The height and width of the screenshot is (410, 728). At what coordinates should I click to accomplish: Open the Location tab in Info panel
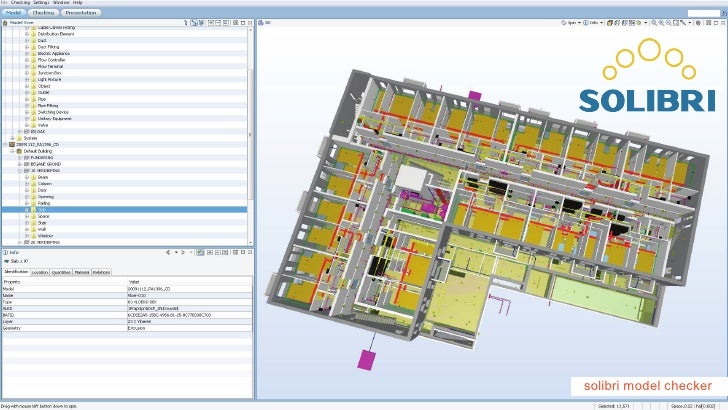(x=40, y=272)
